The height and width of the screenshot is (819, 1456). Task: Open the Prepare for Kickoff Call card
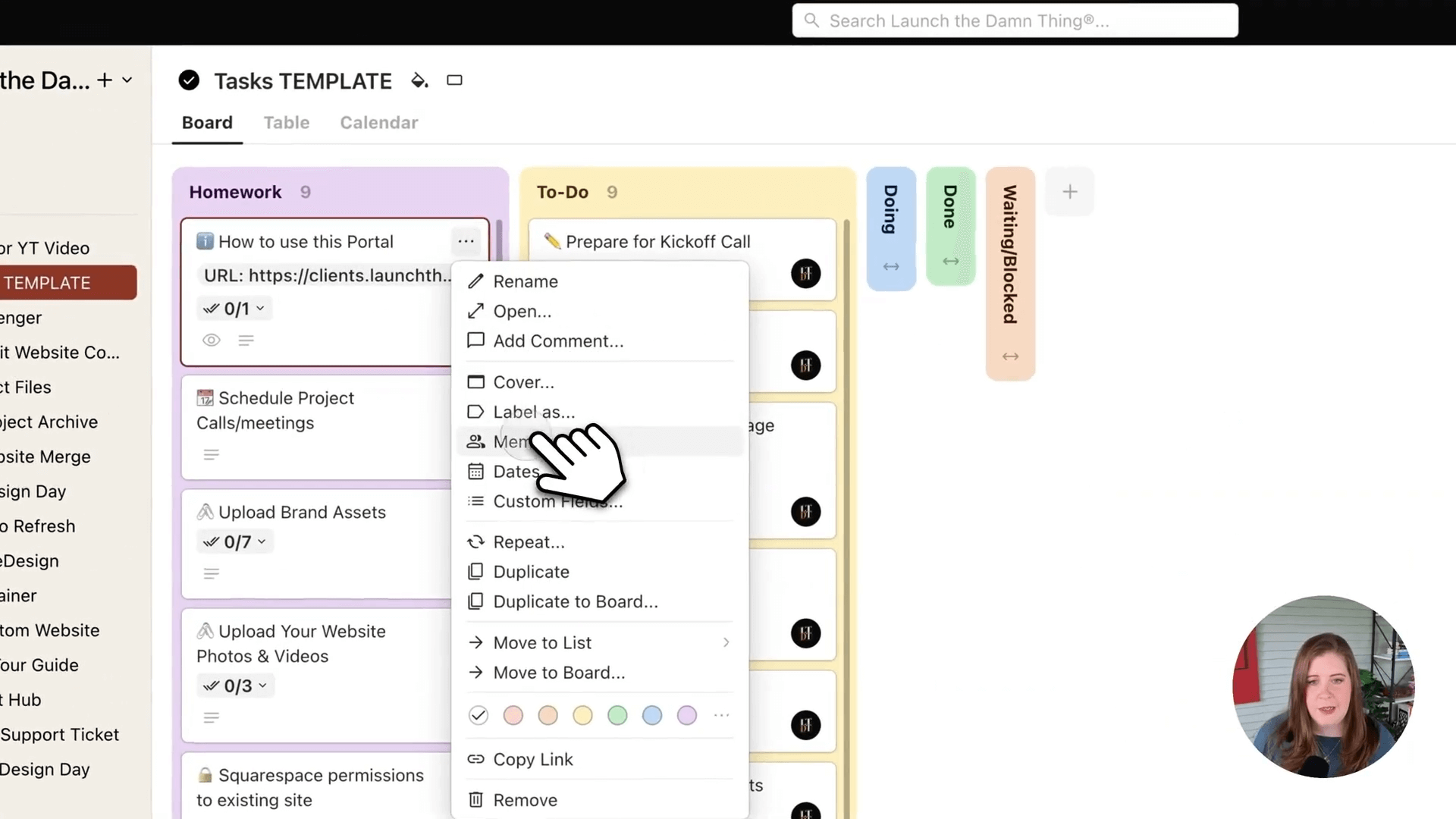(657, 242)
